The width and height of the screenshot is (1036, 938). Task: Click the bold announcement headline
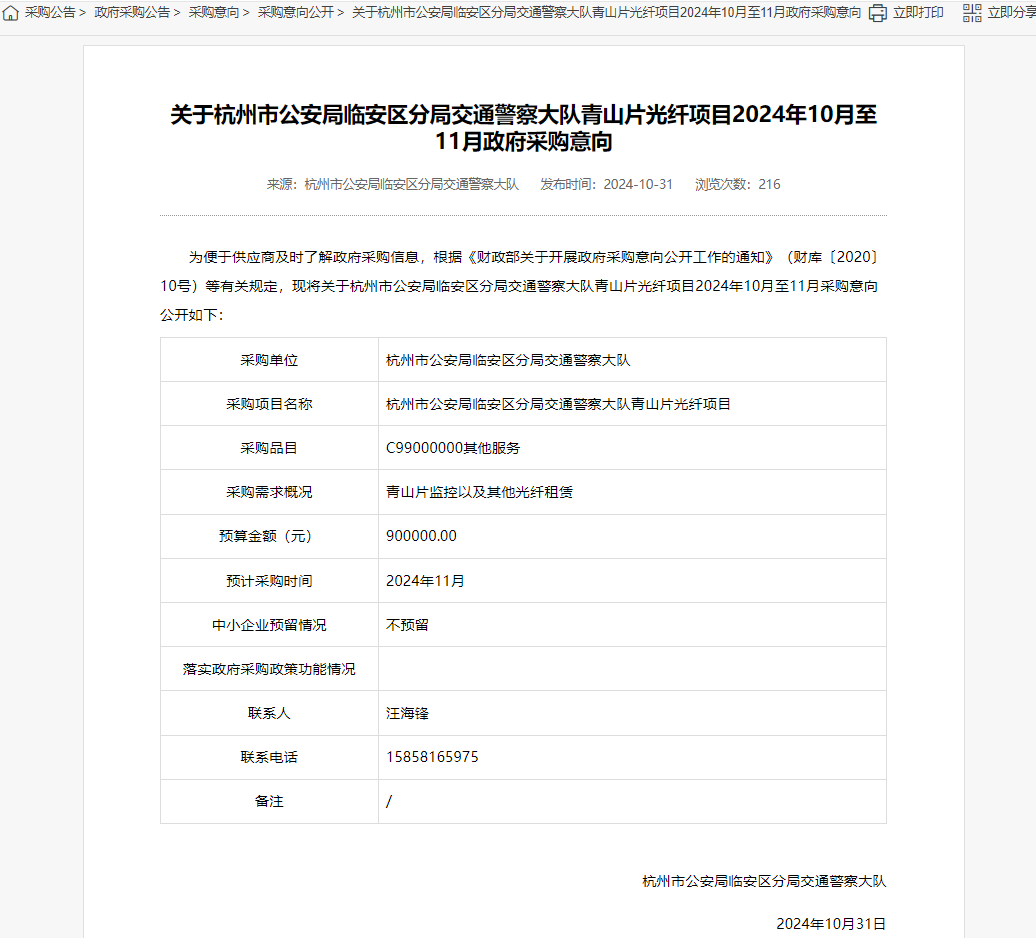click(x=523, y=127)
